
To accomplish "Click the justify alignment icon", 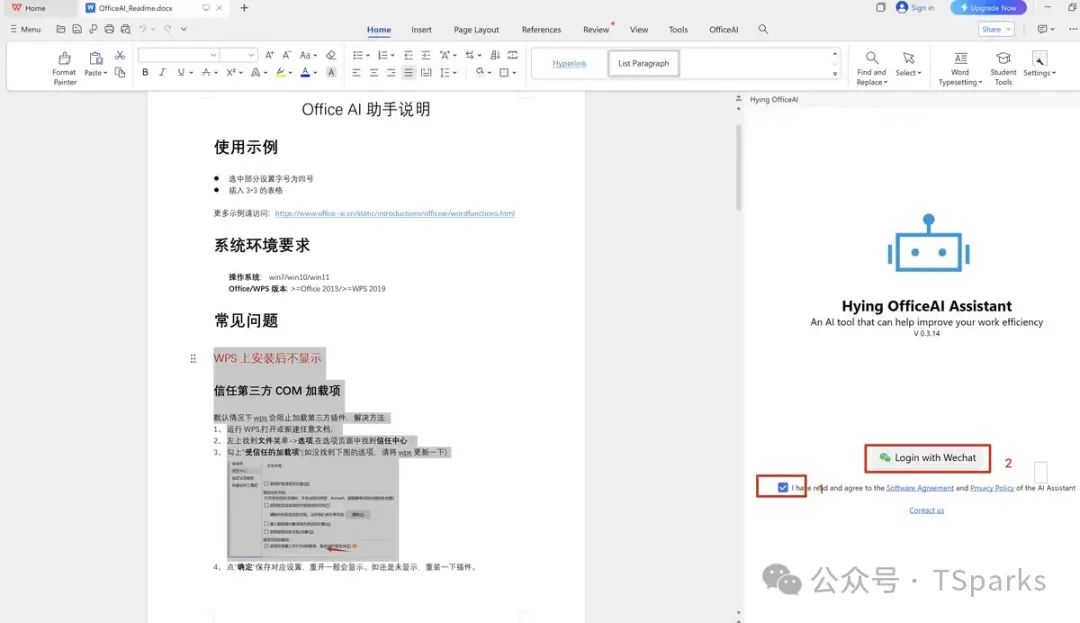I will point(408,72).
